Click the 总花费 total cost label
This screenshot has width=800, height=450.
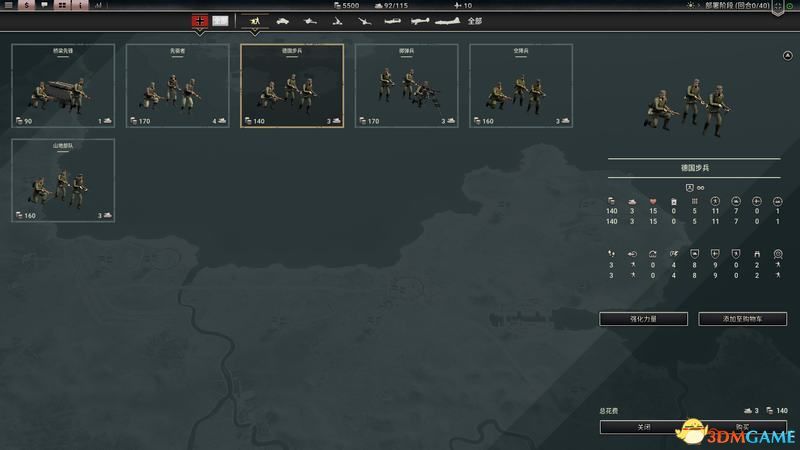[x=609, y=411]
